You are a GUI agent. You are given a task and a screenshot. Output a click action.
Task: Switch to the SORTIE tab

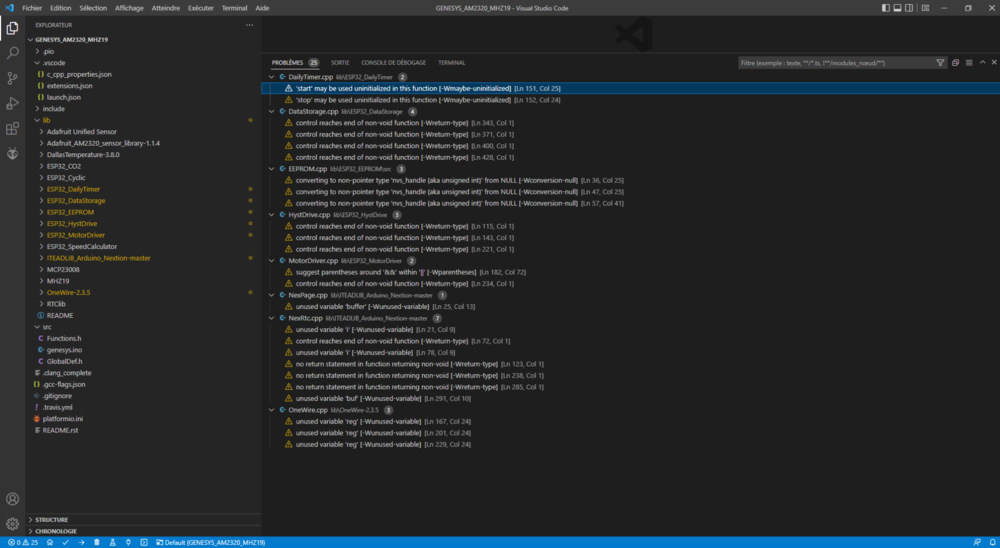pos(340,63)
